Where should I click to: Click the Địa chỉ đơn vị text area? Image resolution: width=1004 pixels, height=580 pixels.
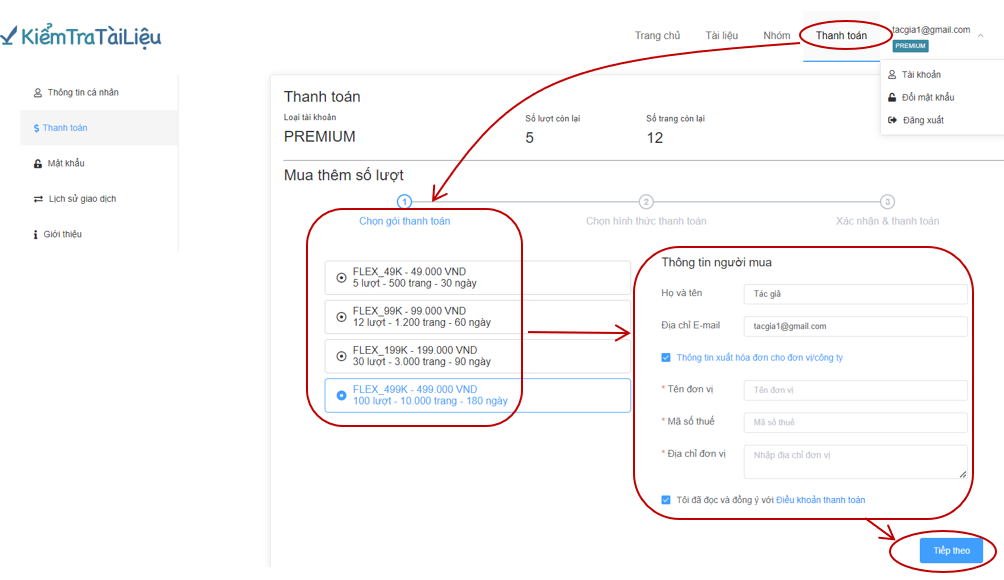pyautogui.click(x=855, y=462)
